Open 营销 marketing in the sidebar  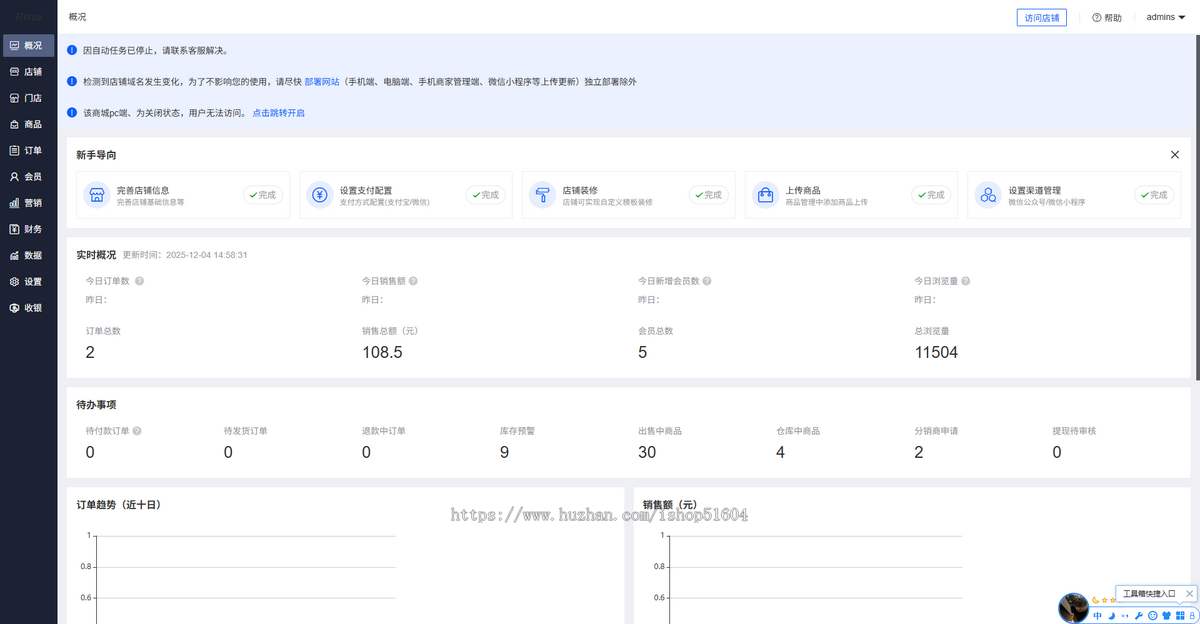click(x=28, y=203)
